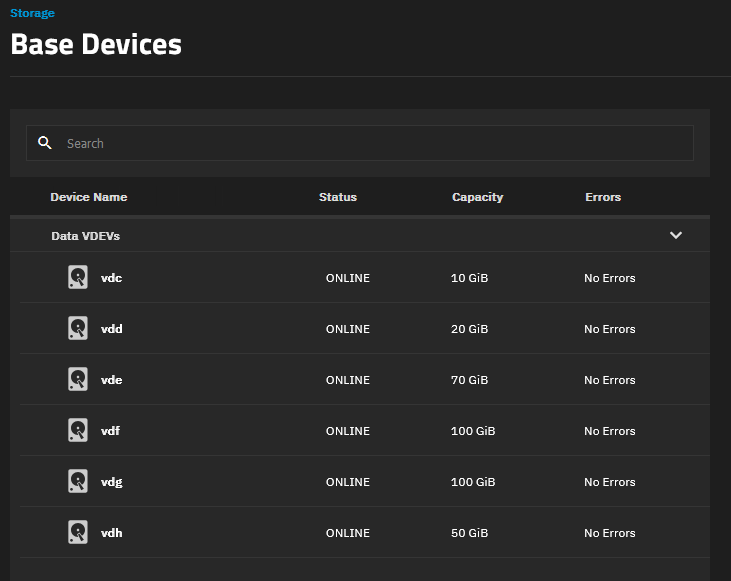The height and width of the screenshot is (581, 731).
Task: Focus the Search devices field
Action: (360, 143)
